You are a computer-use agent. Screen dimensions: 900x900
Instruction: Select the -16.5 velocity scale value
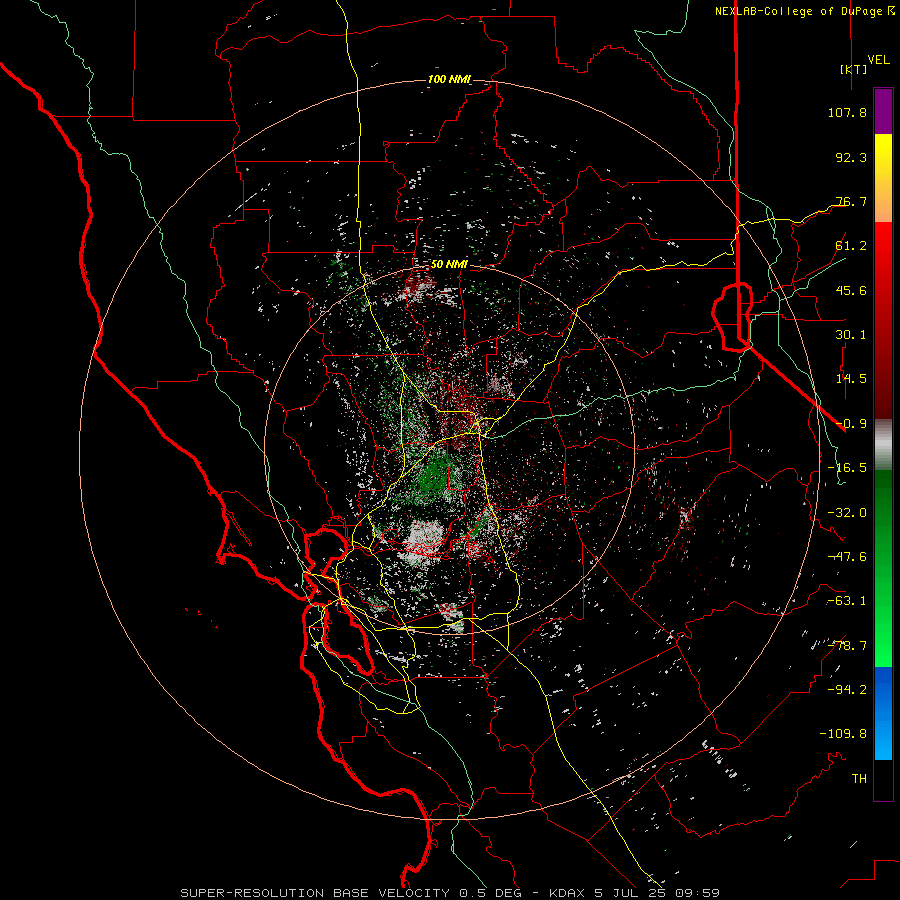[x=847, y=467]
